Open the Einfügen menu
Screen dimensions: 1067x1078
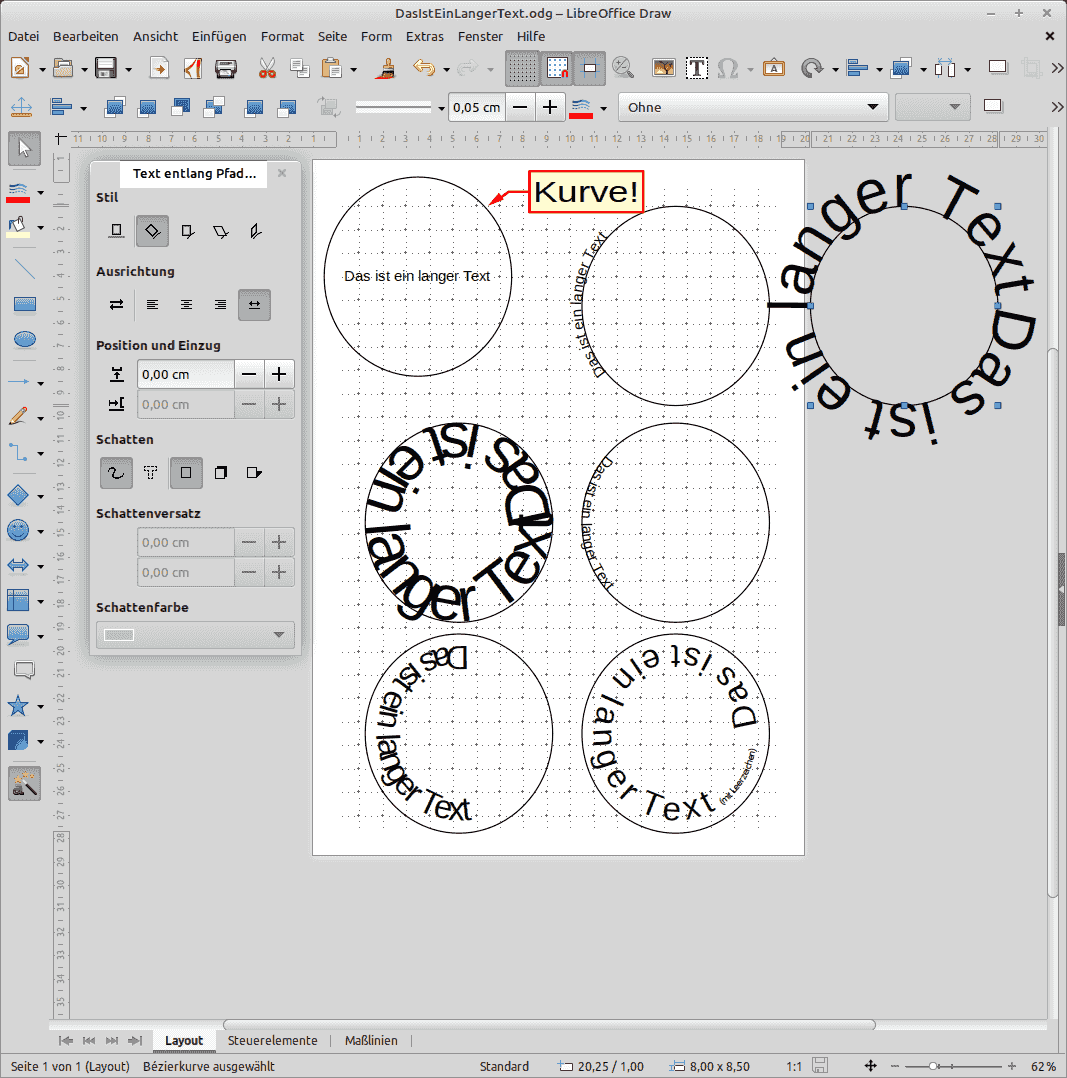219,36
